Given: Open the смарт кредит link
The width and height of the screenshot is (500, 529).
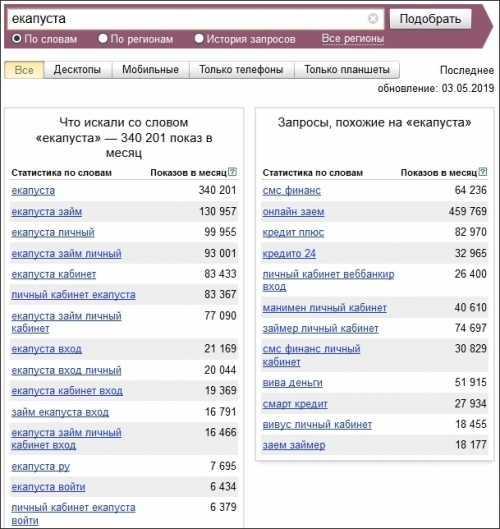Looking at the screenshot, I should coord(295,404).
